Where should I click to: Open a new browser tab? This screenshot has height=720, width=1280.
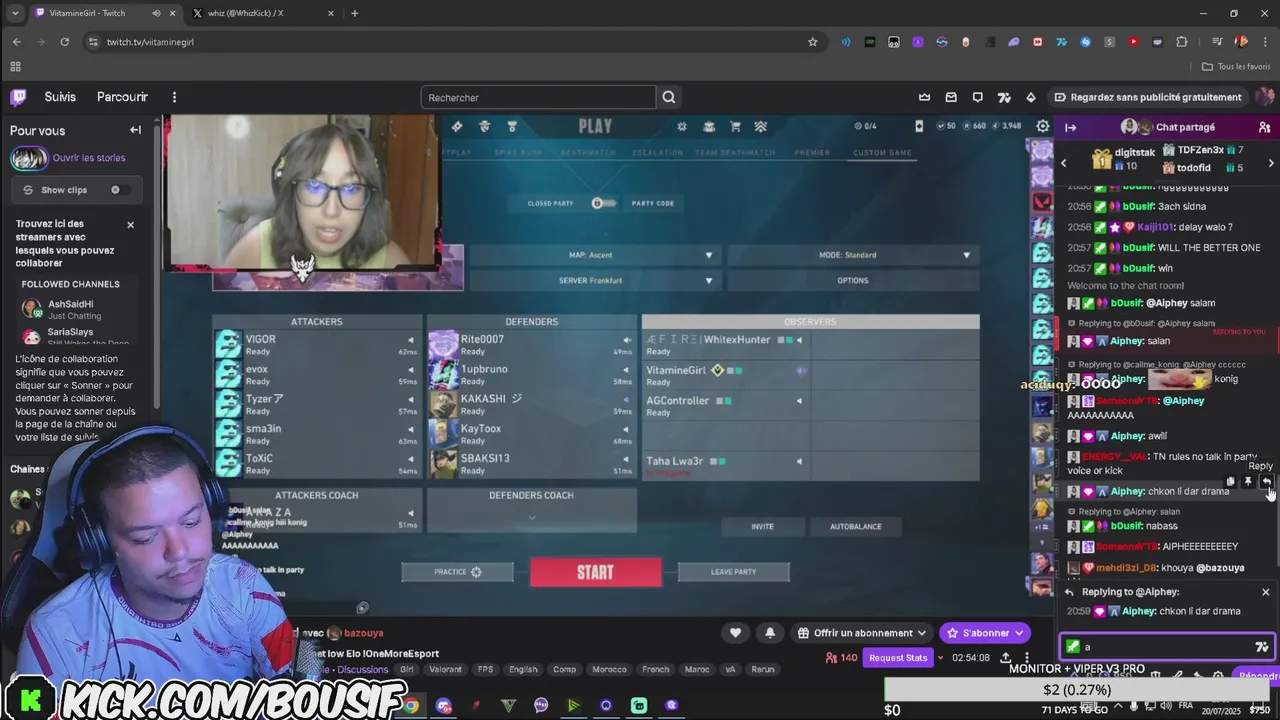click(354, 13)
